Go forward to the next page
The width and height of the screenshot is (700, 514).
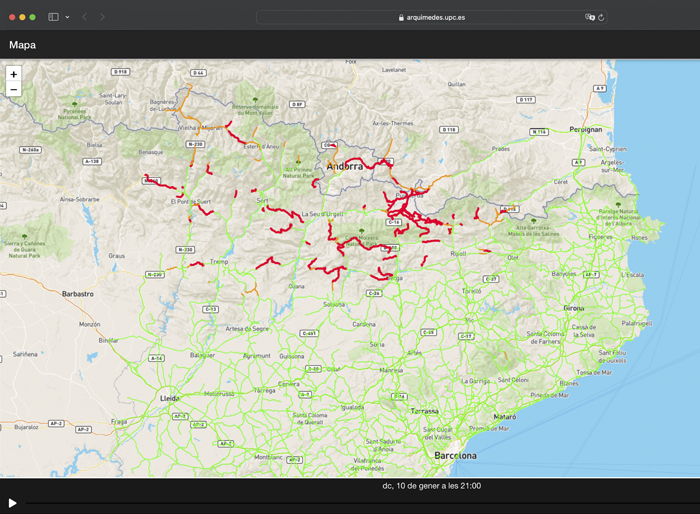click(x=102, y=17)
